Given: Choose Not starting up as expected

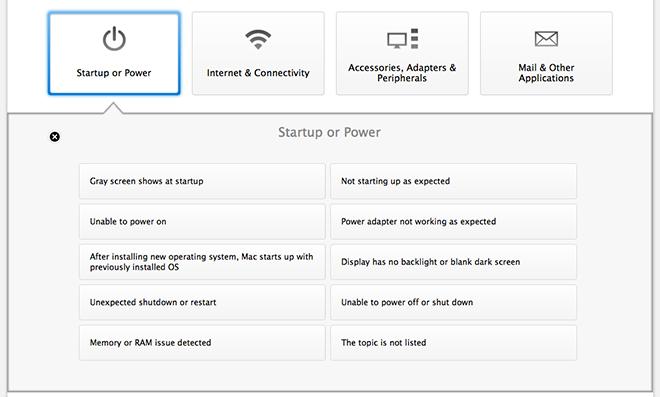Looking at the screenshot, I should [453, 181].
